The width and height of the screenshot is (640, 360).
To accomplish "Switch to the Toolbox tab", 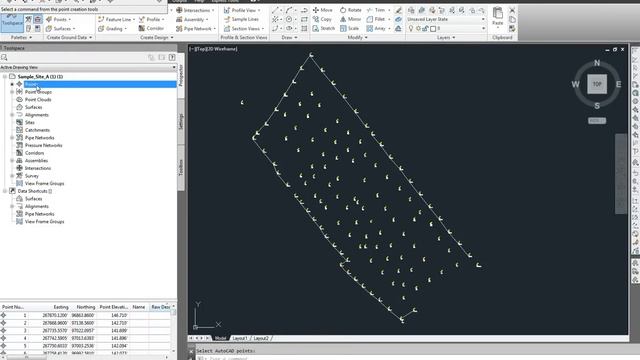I will (181, 167).
